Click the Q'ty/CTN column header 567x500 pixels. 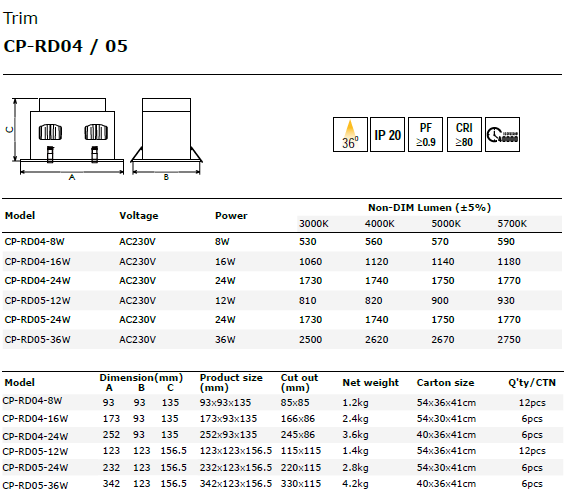[532, 383]
